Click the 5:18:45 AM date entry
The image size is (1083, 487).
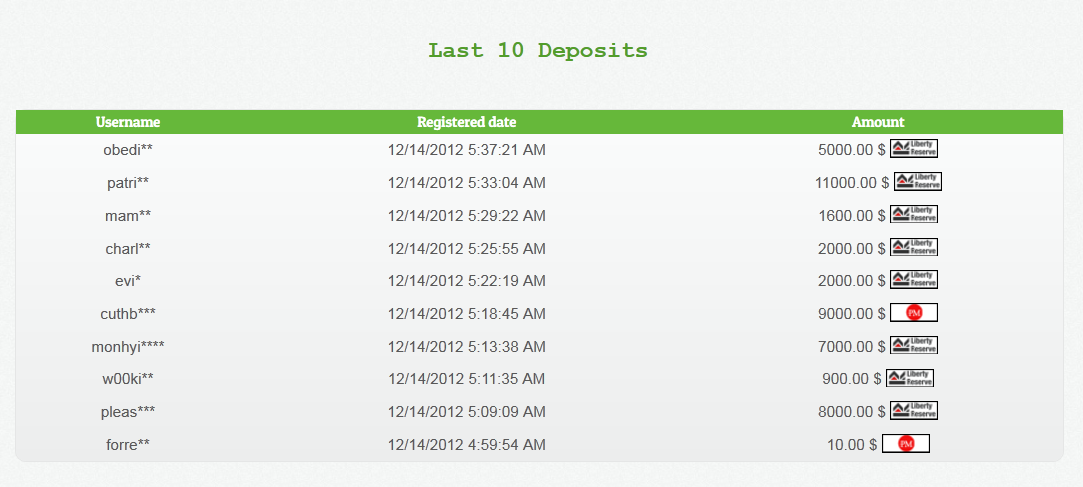point(467,314)
